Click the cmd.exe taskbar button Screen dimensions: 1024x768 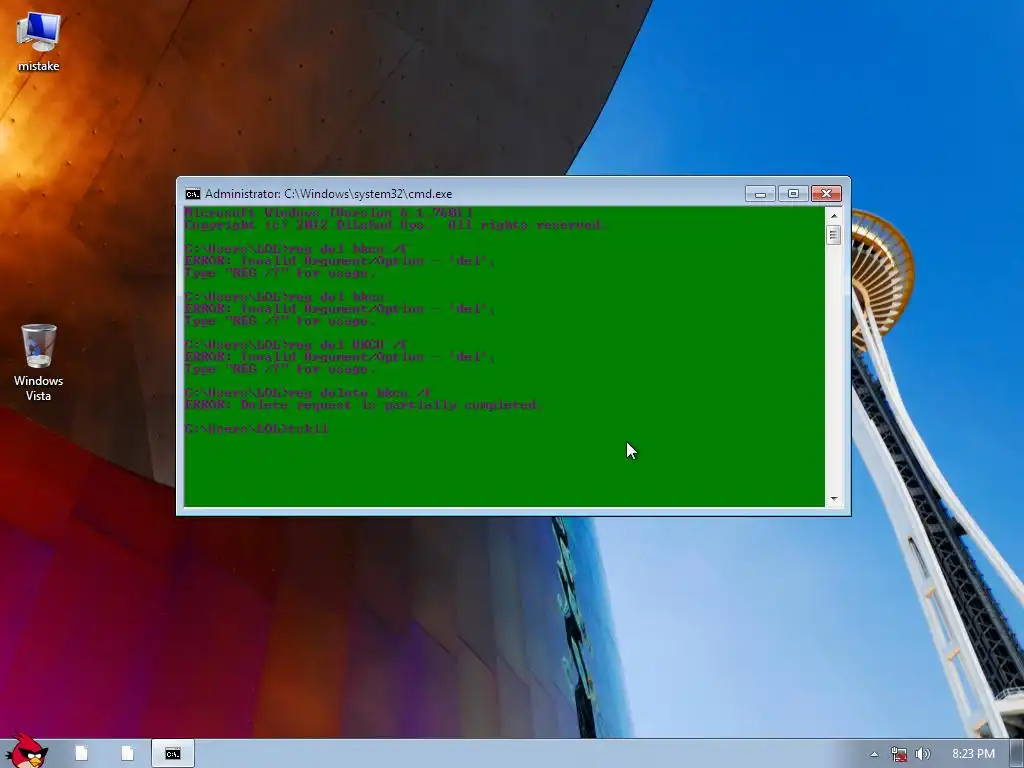click(172, 754)
